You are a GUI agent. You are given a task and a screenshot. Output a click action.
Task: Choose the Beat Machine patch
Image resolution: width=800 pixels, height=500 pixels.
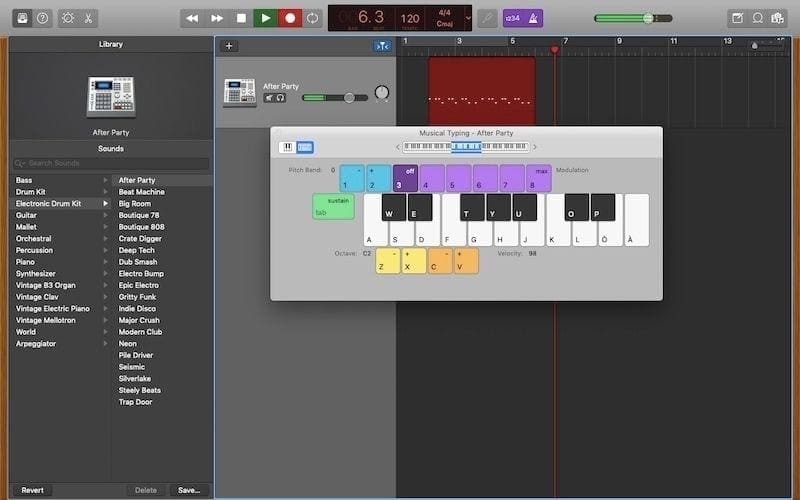141,192
